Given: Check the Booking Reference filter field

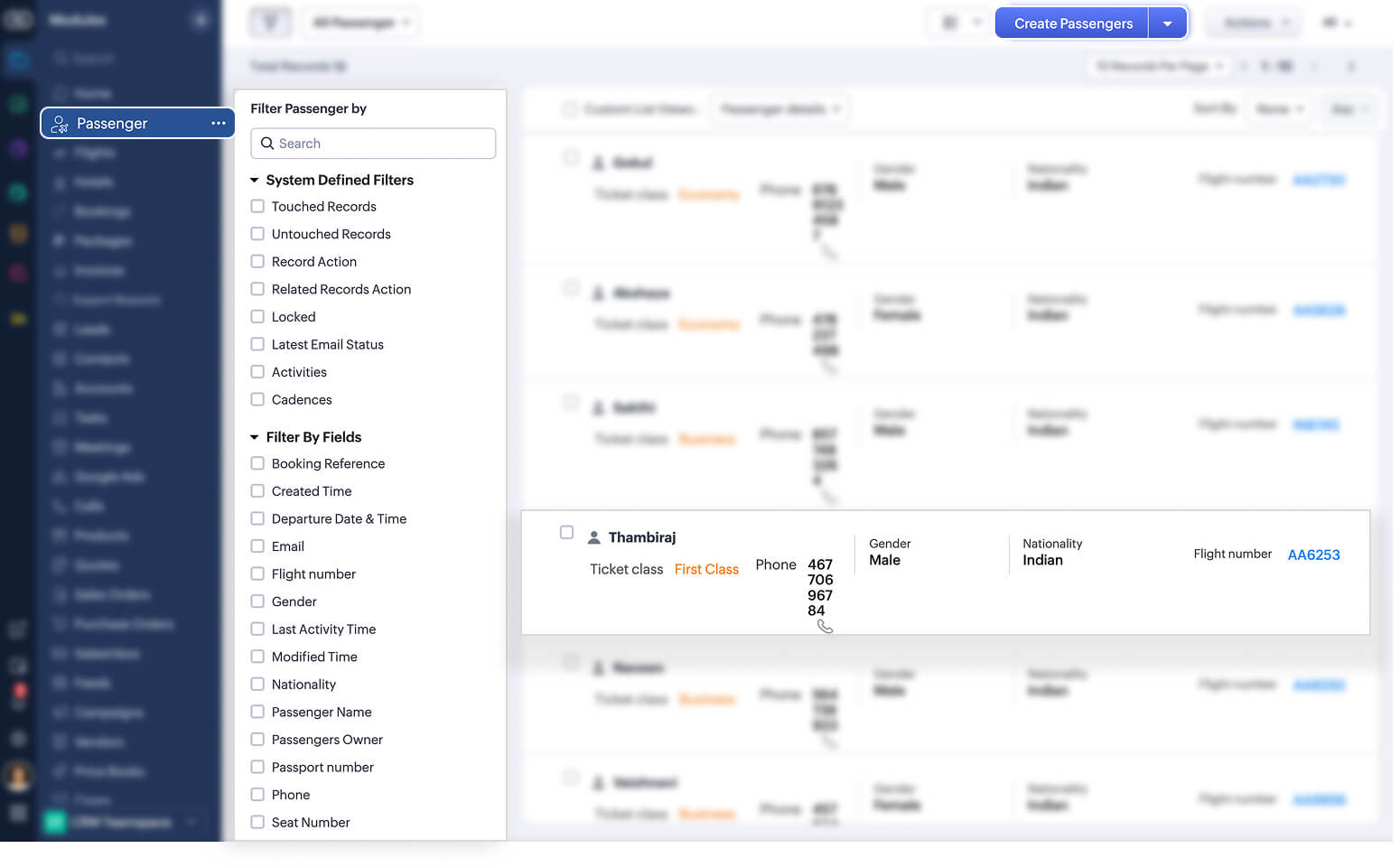Looking at the screenshot, I should [257, 463].
